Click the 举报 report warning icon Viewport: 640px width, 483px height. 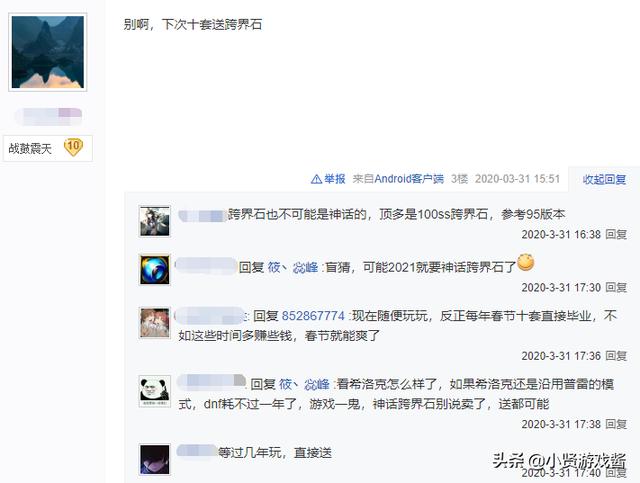[x=316, y=179]
